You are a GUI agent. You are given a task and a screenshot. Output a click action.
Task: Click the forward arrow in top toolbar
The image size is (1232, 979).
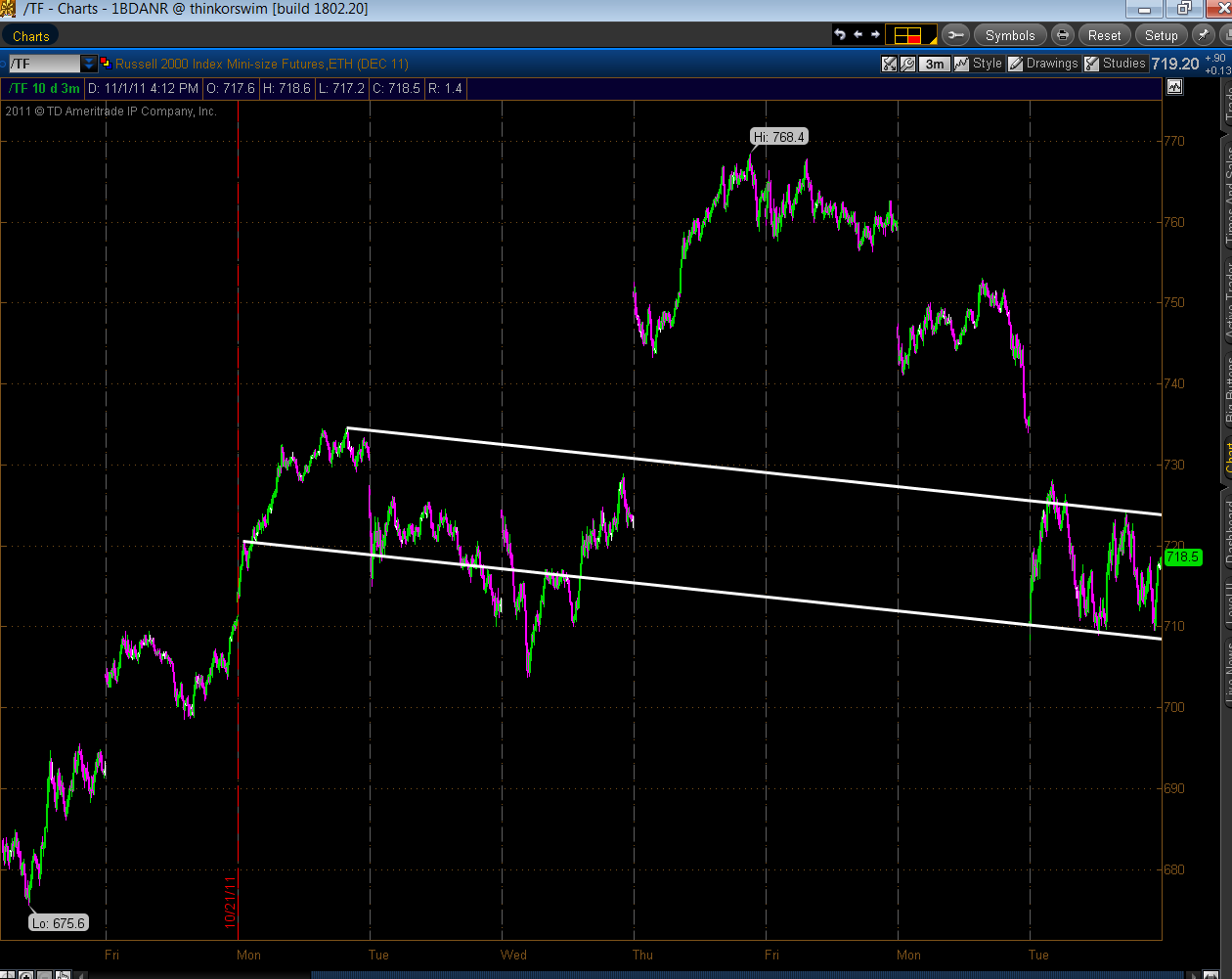coord(875,34)
